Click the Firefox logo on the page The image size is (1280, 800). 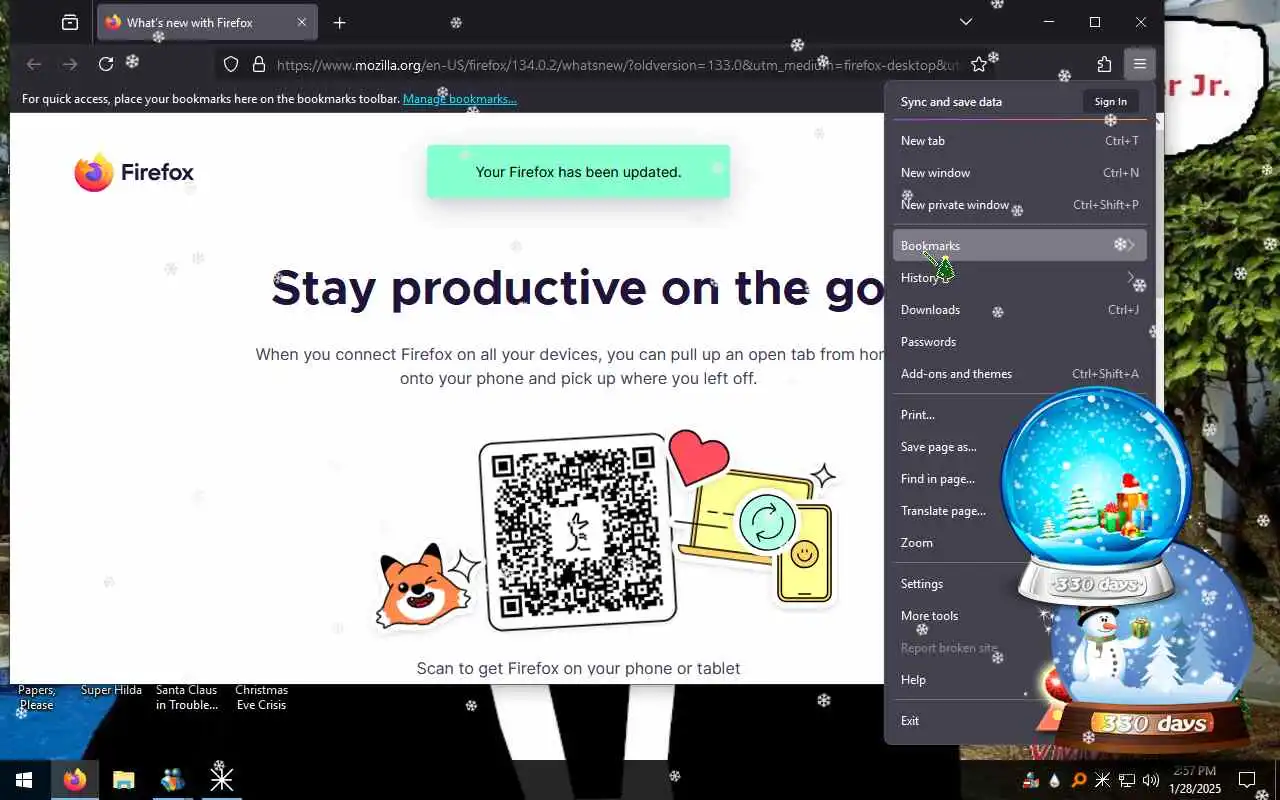134,172
